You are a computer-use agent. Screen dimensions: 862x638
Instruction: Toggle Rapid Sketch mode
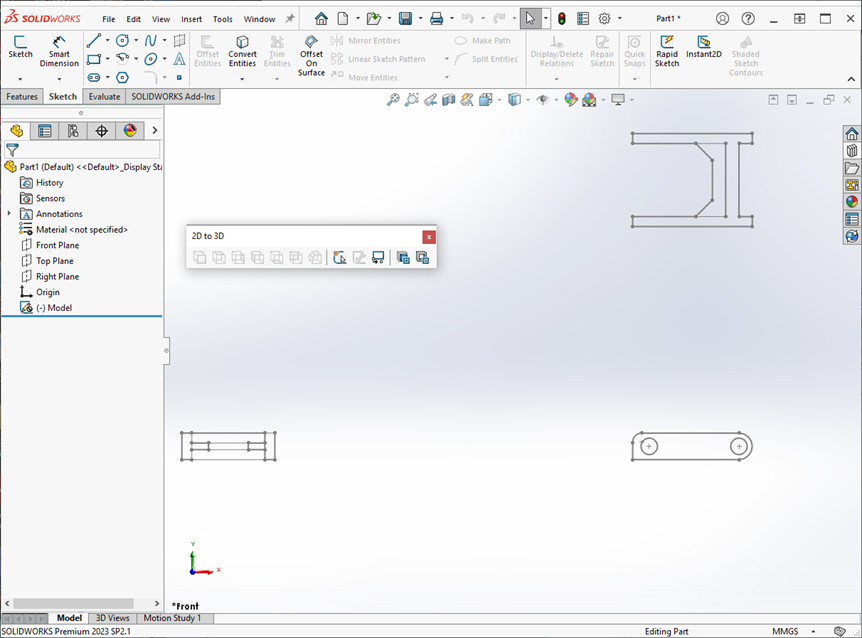tap(666, 47)
